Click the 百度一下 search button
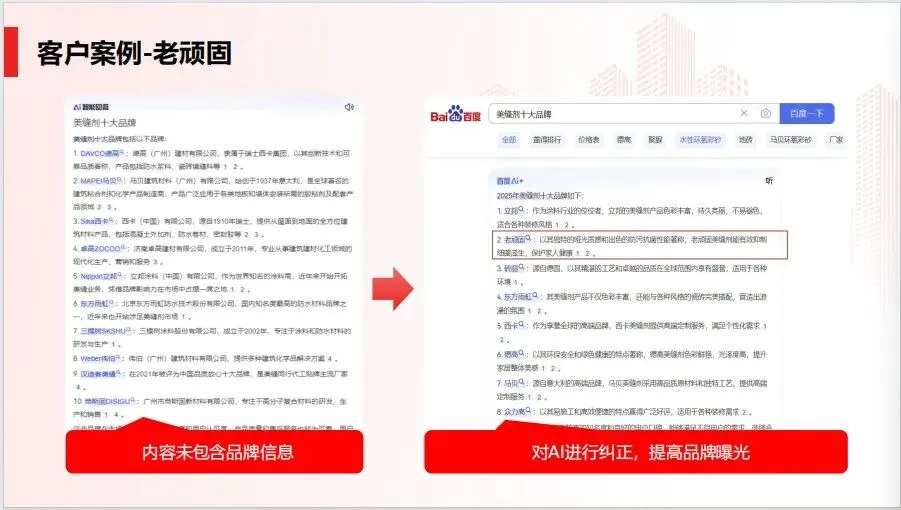 (807, 114)
